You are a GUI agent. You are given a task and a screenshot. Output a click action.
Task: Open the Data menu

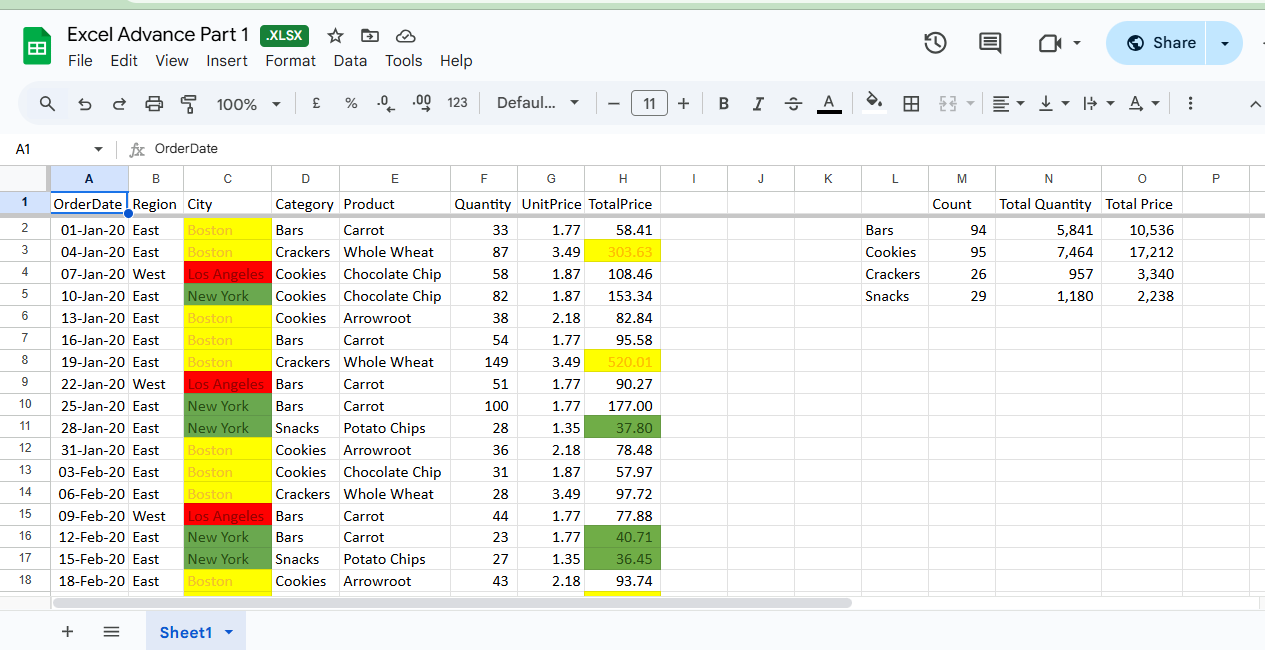click(x=350, y=61)
